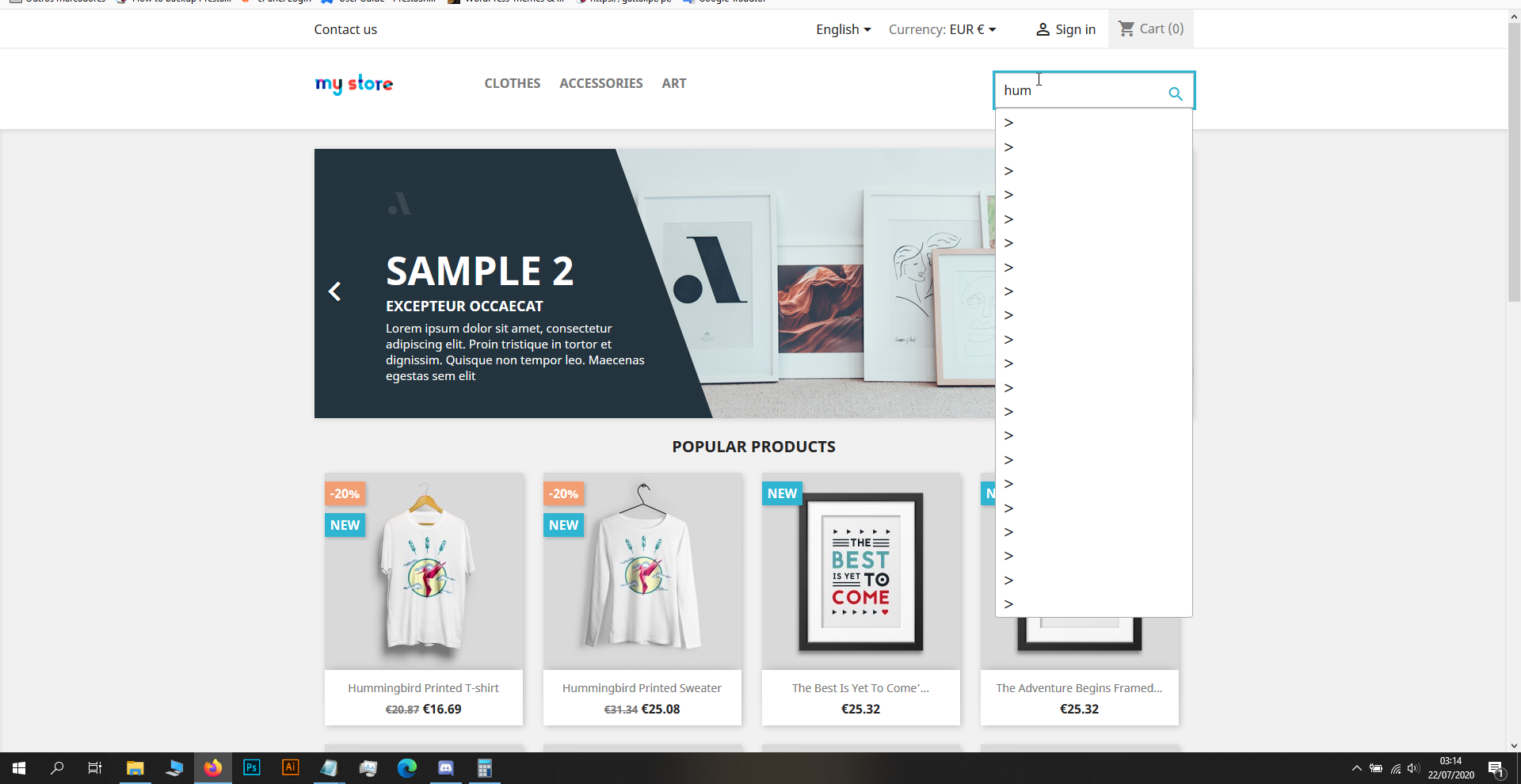The width and height of the screenshot is (1521, 784).
Task: Open the Cart (0) text link
Action: (x=1161, y=29)
